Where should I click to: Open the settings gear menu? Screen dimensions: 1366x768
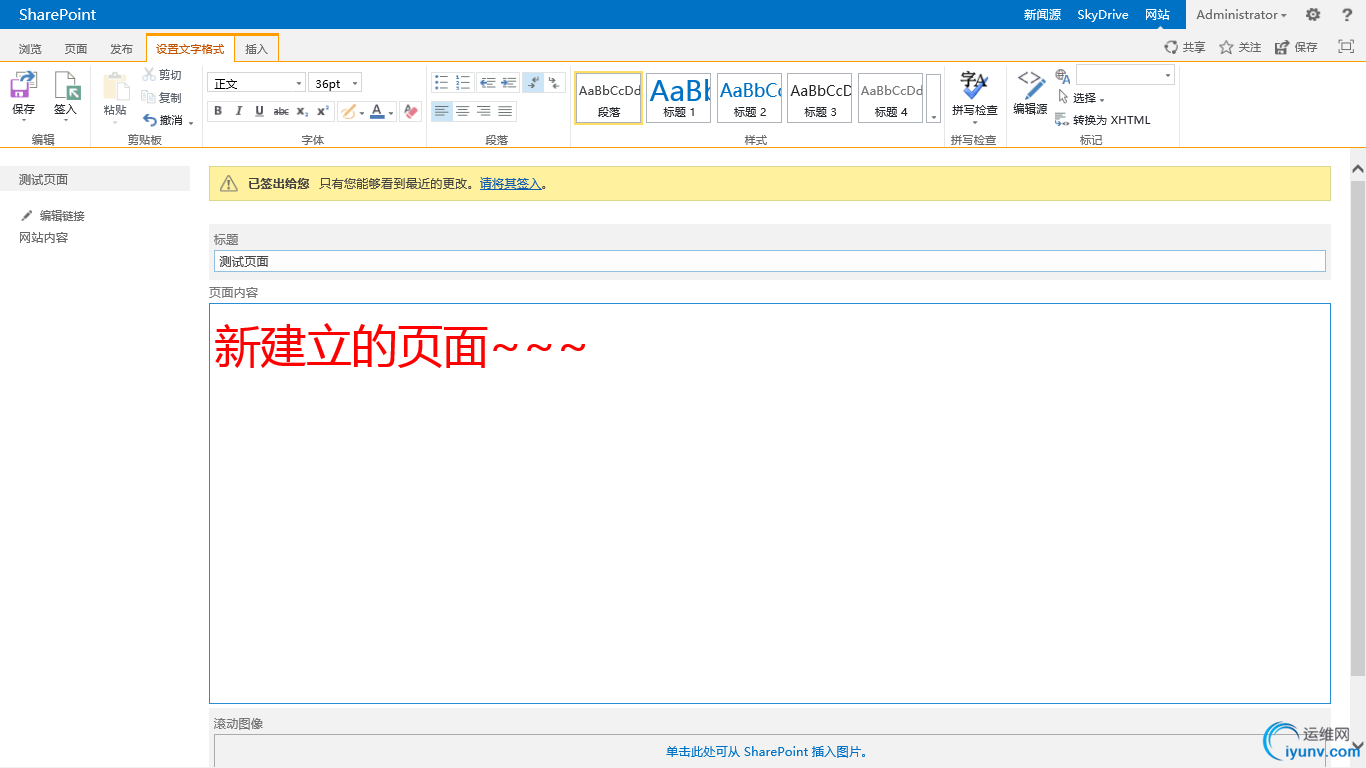1313,15
